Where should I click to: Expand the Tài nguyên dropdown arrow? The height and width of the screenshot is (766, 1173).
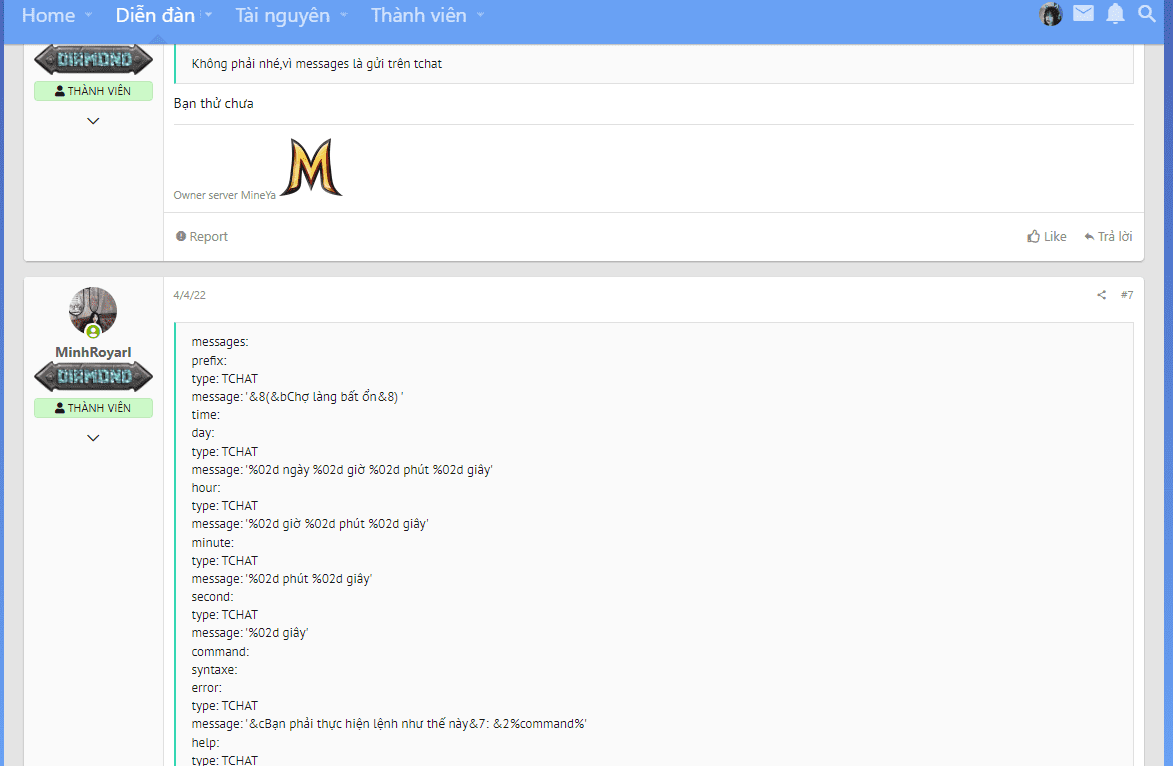tap(344, 15)
